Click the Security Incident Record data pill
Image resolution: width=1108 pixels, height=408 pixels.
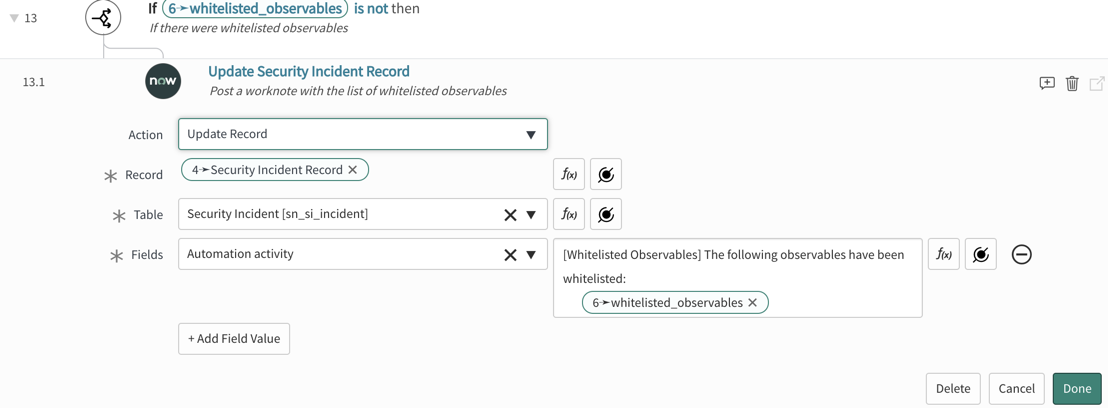[x=275, y=170]
